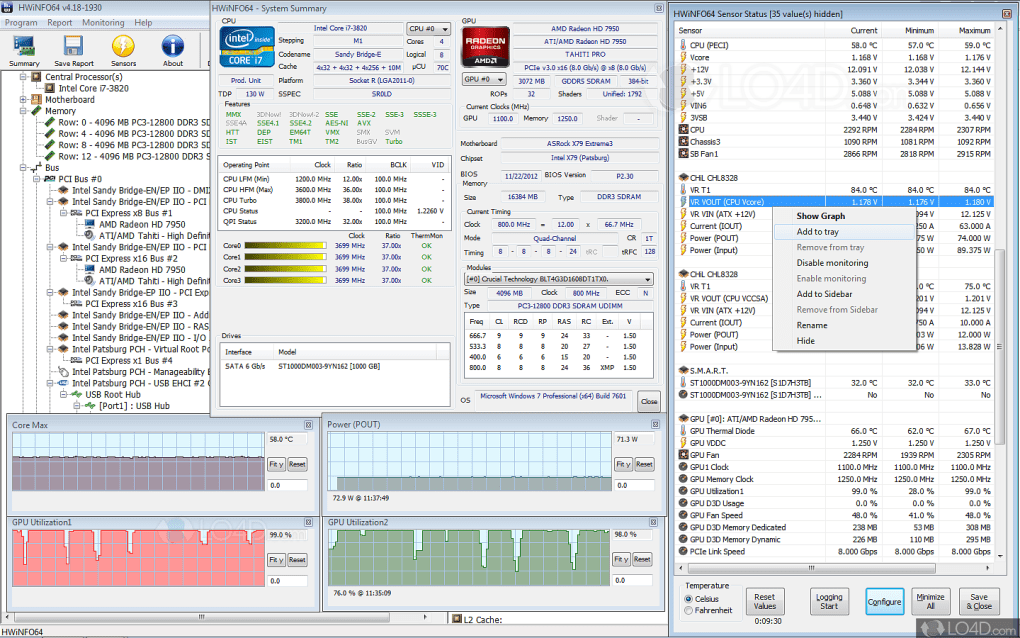
Task: Select the Celsius temperature option
Action: [688, 599]
